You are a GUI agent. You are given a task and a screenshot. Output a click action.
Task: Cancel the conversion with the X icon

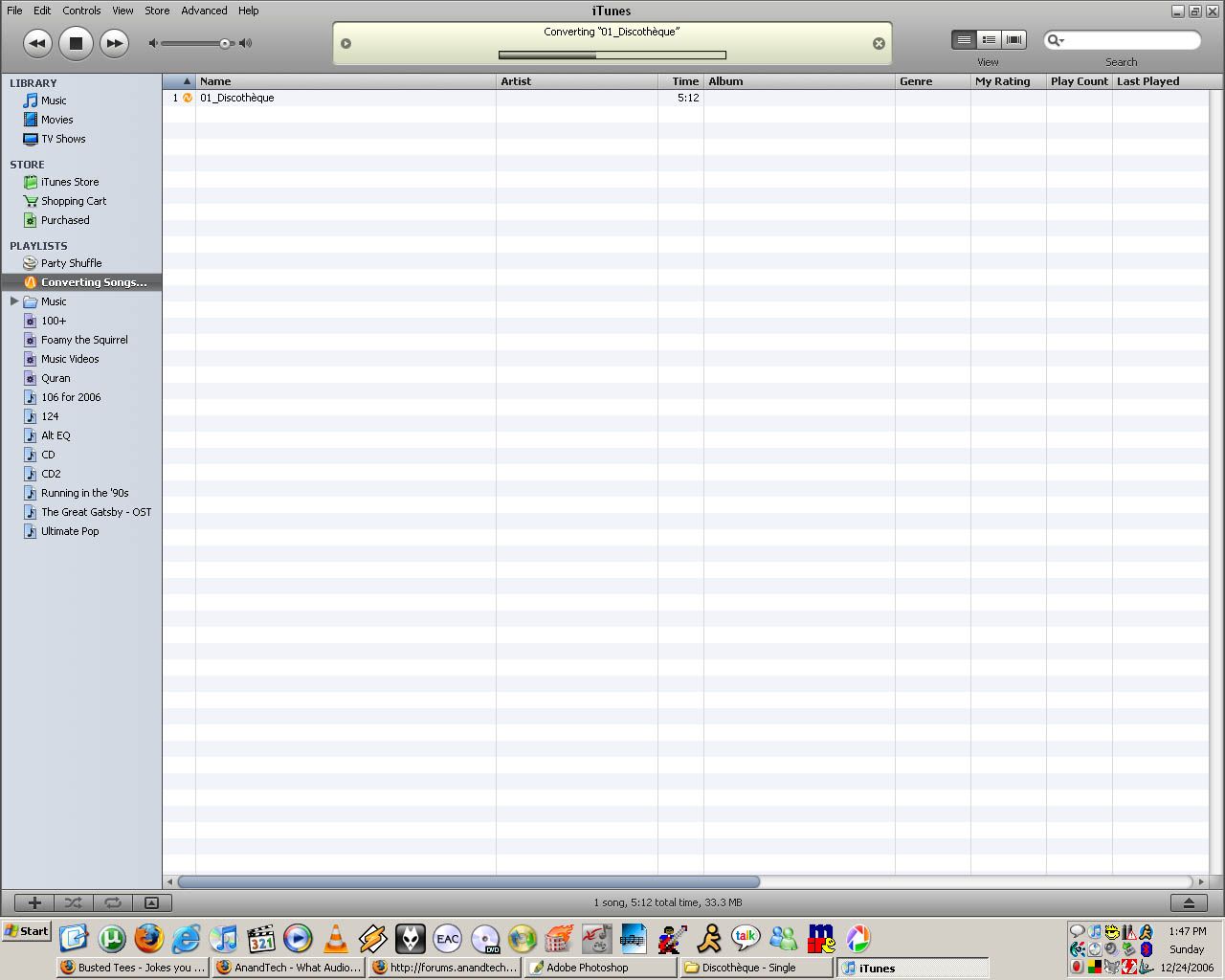[x=879, y=43]
